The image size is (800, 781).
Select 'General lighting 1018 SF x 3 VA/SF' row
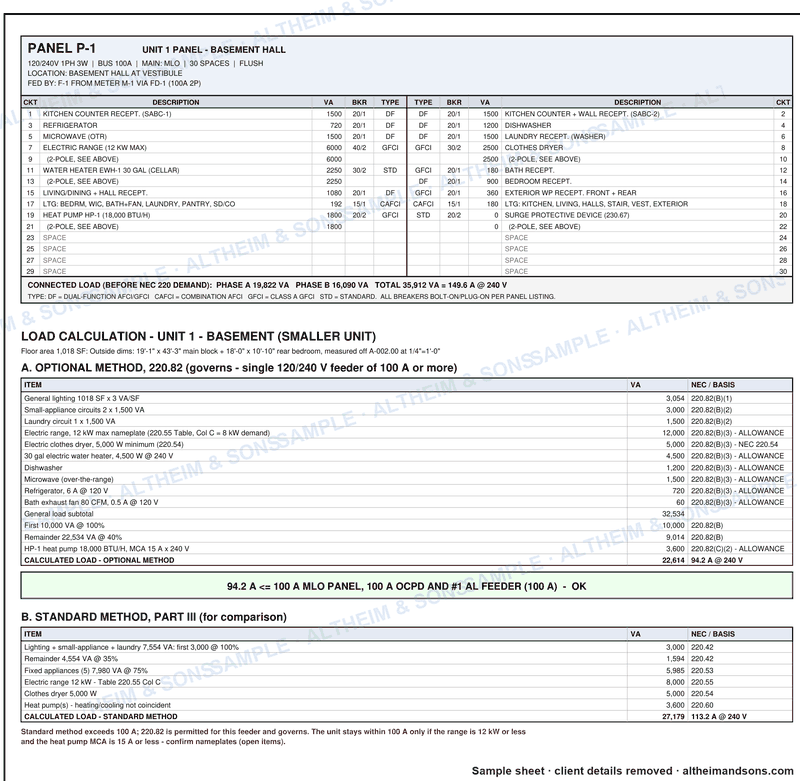[x=407, y=398]
